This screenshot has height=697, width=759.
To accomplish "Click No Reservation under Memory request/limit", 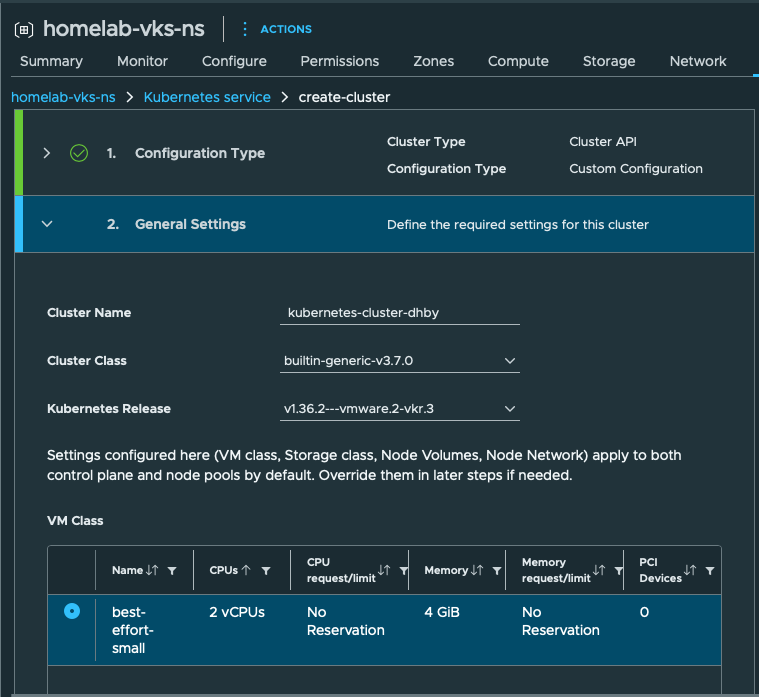I will 561,621.
